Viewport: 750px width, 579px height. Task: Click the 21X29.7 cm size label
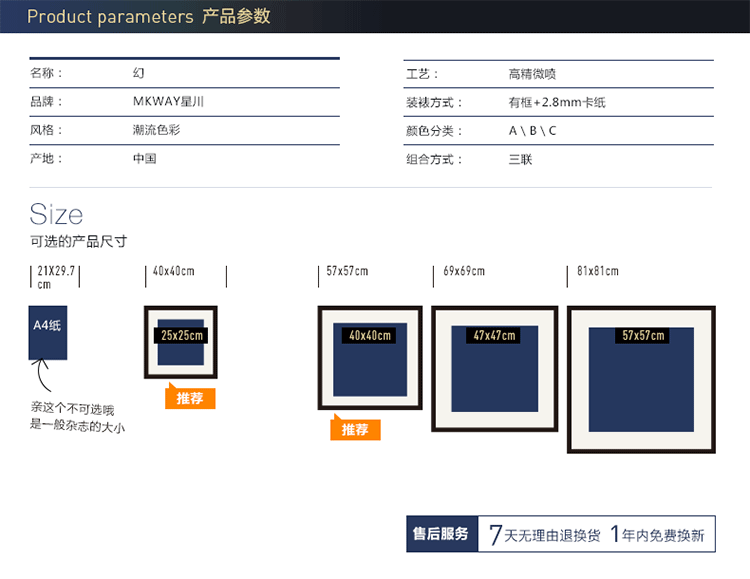pos(56,278)
